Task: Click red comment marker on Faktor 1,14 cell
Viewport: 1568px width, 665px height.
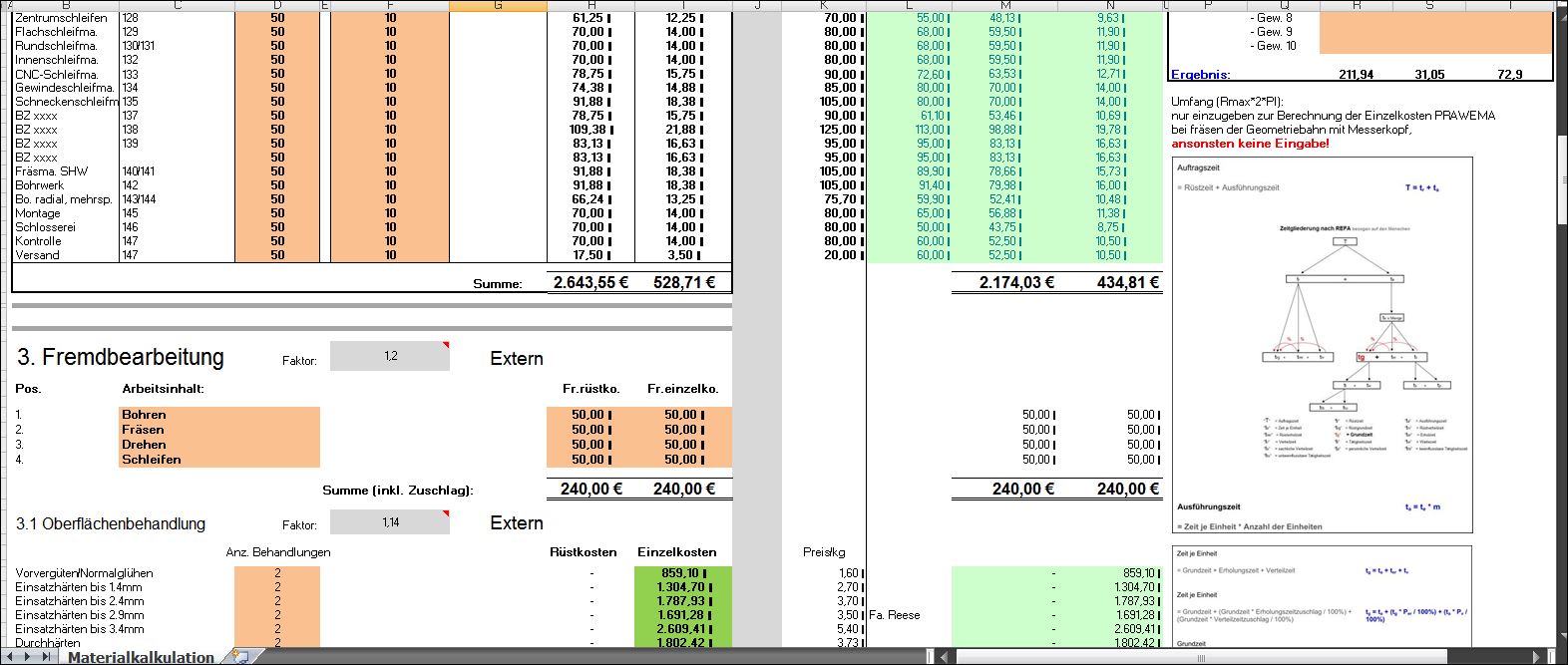Action: 446,513
